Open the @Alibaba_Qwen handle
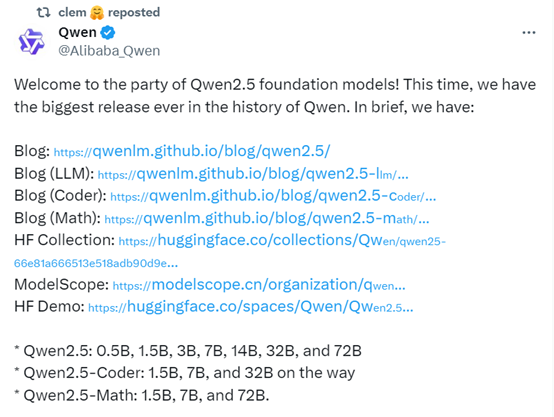554x417 pixels. point(109,51)
